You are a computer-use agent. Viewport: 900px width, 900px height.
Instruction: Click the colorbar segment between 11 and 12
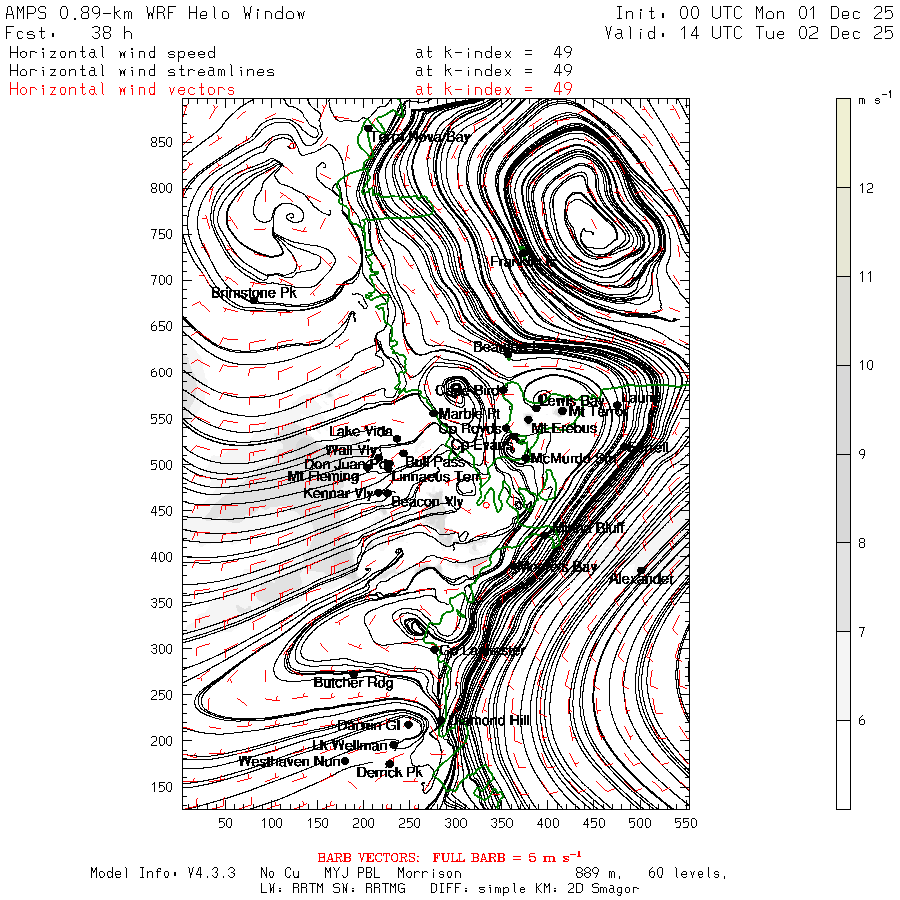[843, 232]
